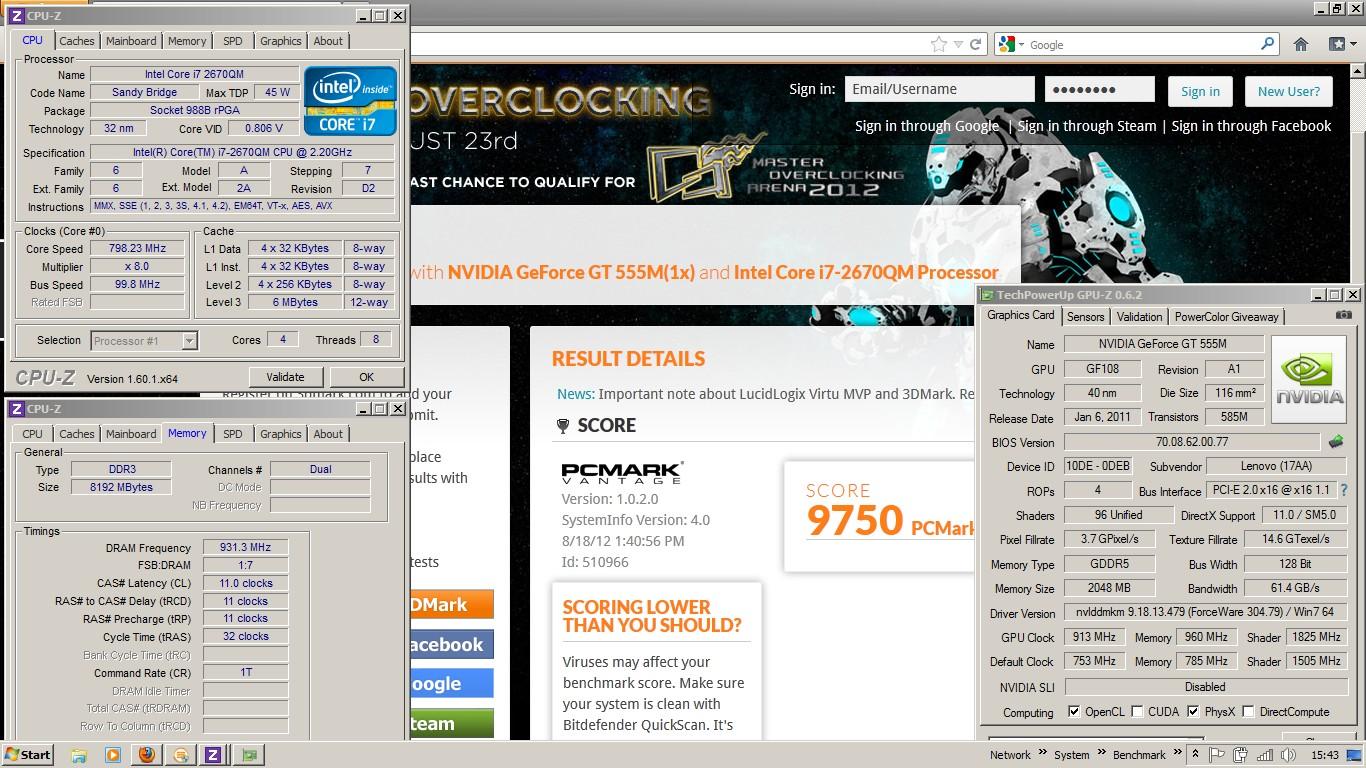Switch to Caches tab in the top CPU-Z window
This screenshot has width=1366, height=768.
pyautogui.click(x=76, y=41)
